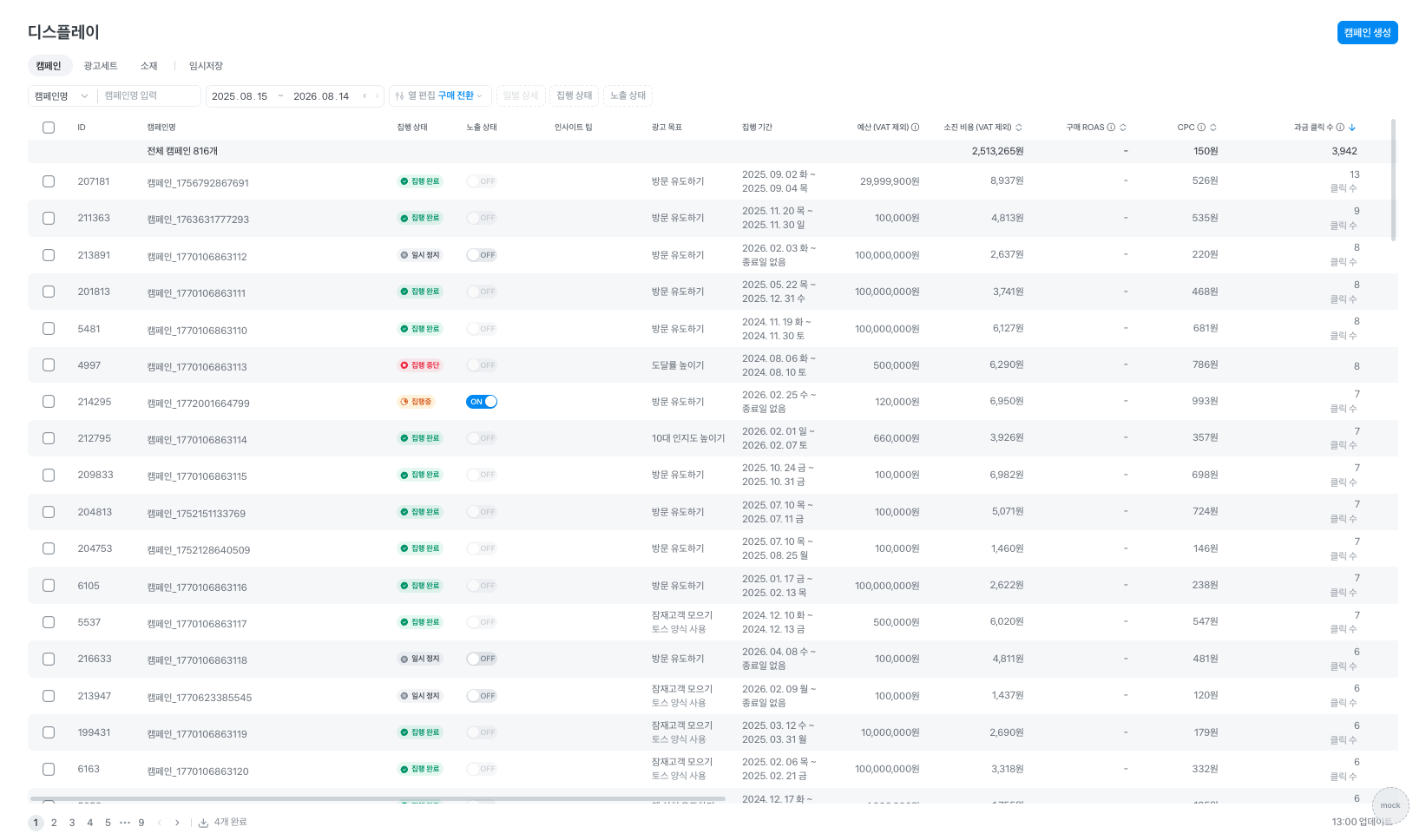
Task: Open the start date 2025.08.15 picker
Action: click(240, 96)
